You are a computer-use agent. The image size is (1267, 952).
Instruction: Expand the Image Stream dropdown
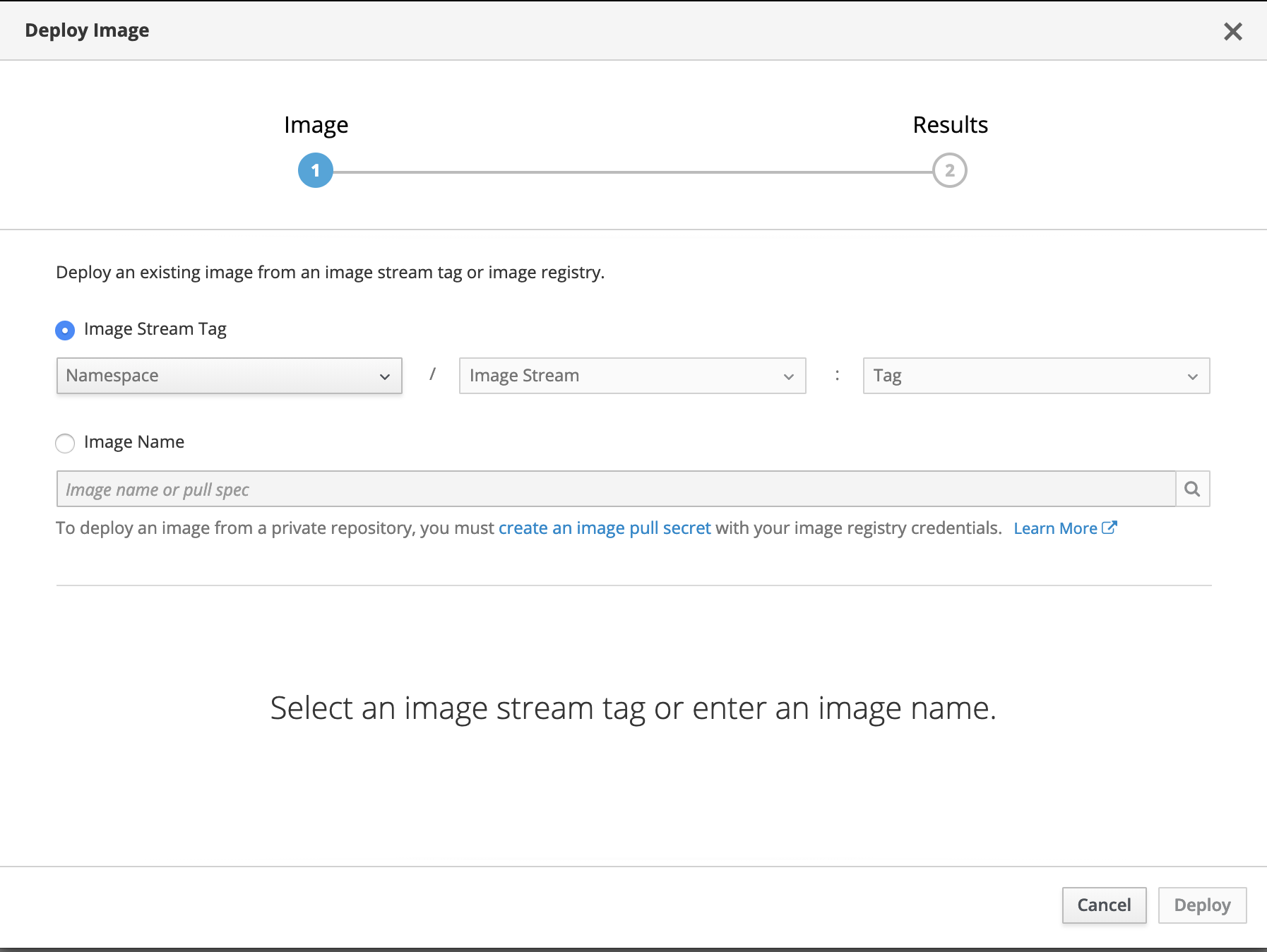point(632,376)
